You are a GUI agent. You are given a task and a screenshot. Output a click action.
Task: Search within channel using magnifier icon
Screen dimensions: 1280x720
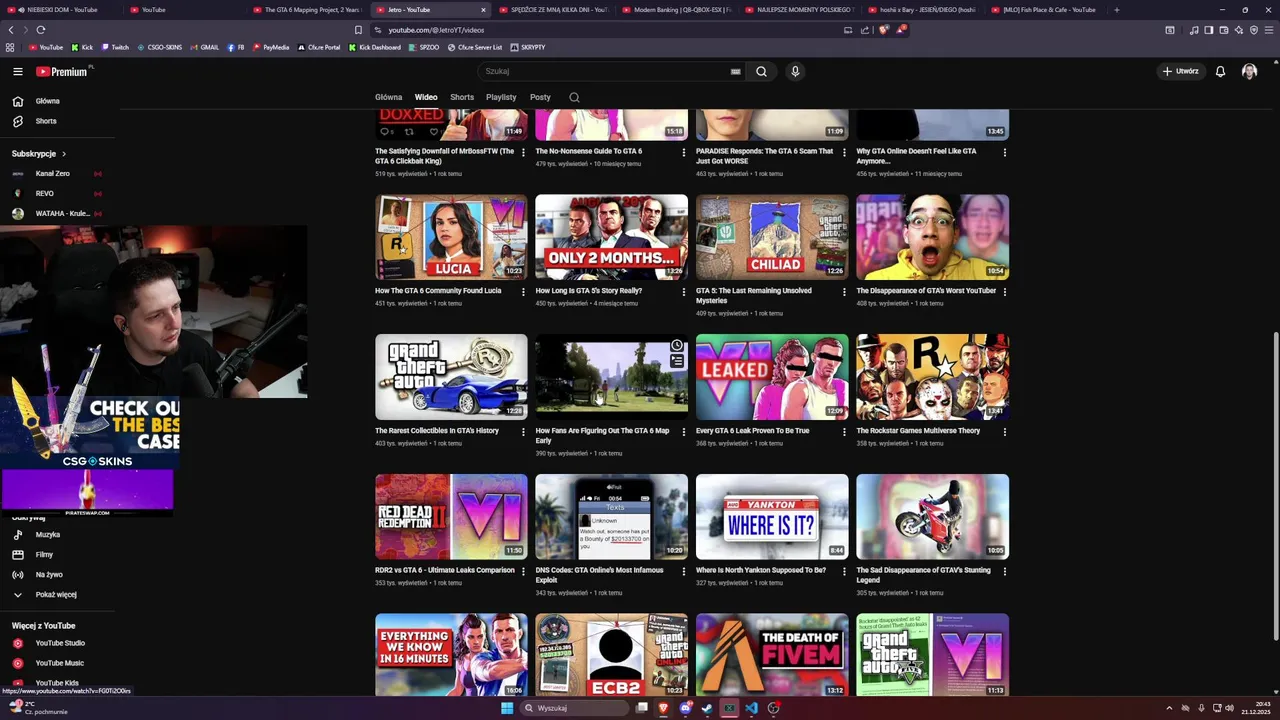click(574, 97)
